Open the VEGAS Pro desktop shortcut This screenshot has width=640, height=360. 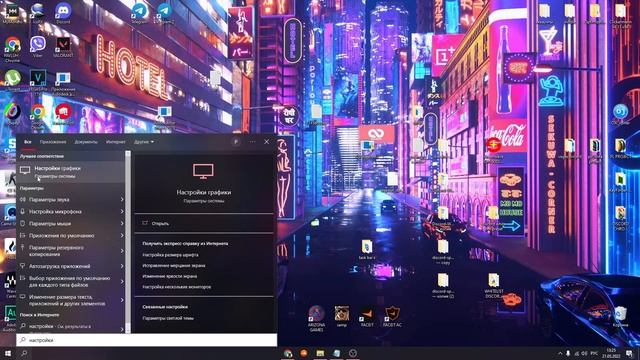point(38,80)
